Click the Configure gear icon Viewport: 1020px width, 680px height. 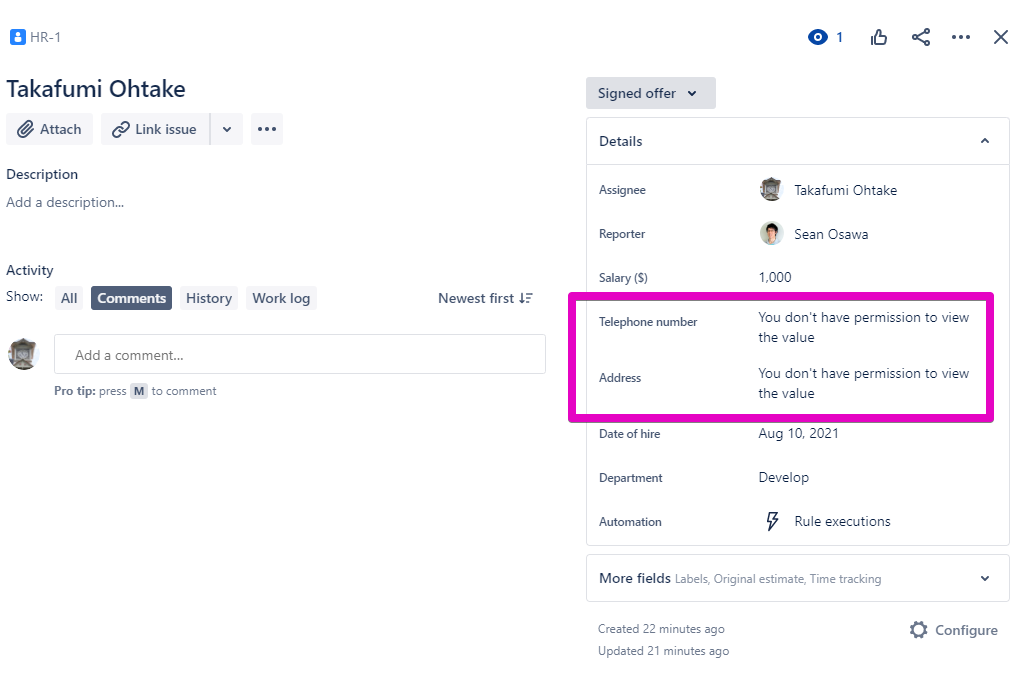[x=919, y=630]
